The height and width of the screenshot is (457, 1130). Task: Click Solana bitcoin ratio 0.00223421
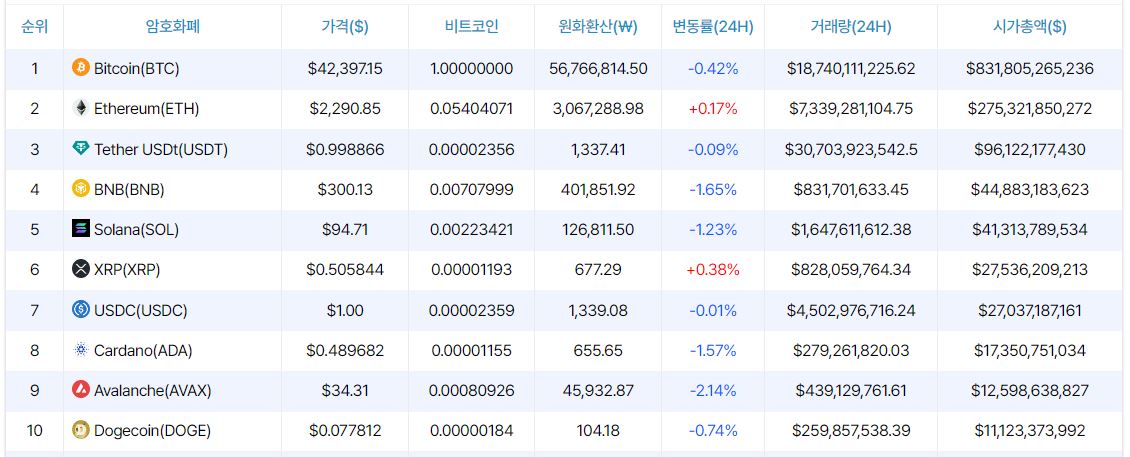coord(471,230)
